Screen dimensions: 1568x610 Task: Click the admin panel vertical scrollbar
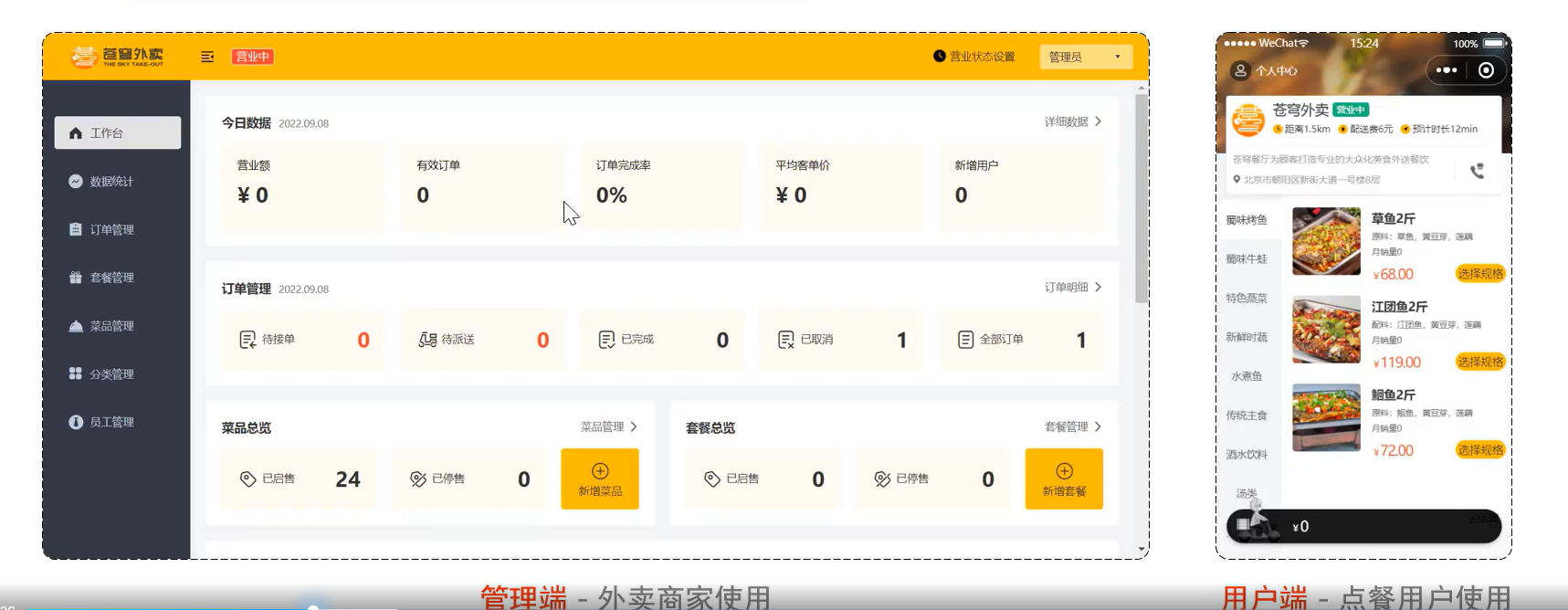point(1142,198)
